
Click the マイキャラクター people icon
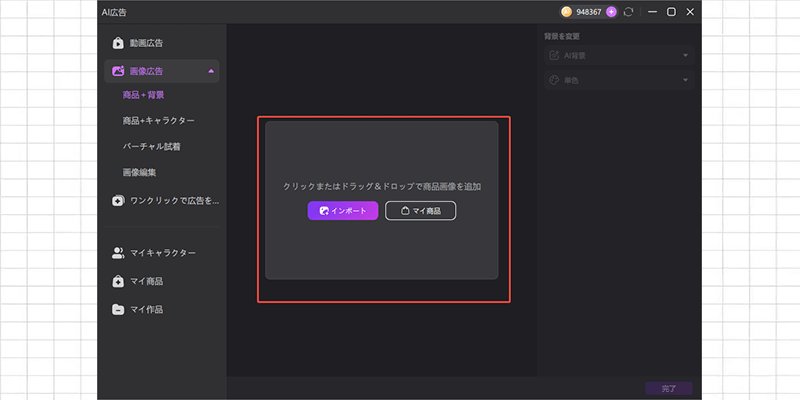(x=118, y=253)
